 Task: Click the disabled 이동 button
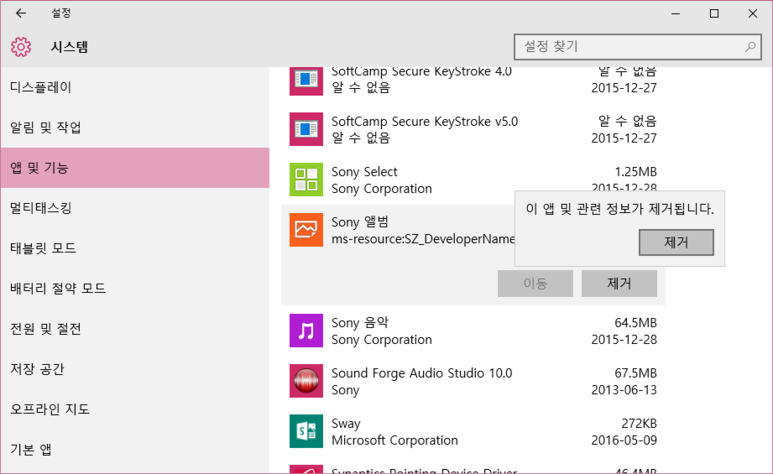pos(535,284)
